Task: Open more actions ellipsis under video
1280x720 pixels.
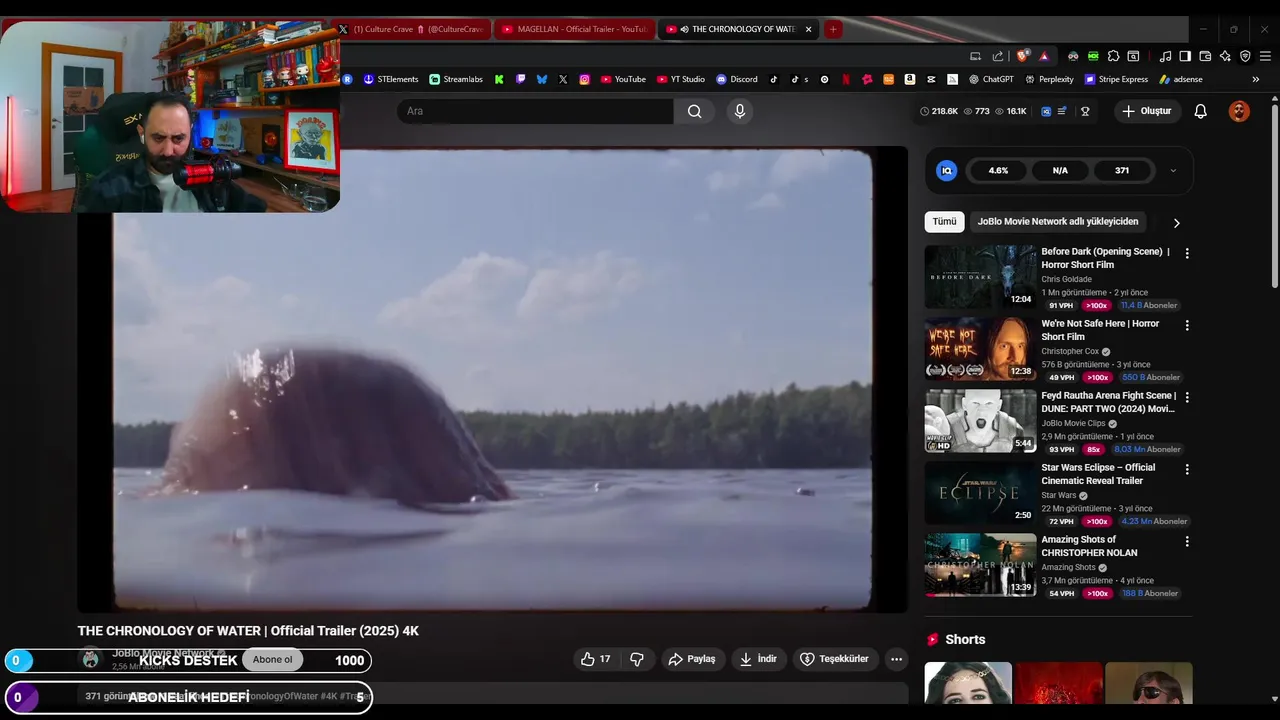Action: (896, 659)
